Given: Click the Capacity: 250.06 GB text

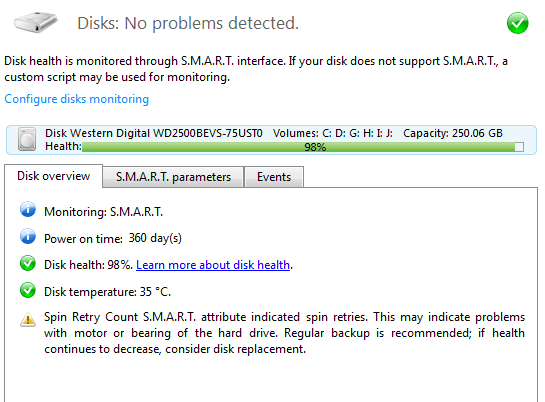Looking at the screenshot, I should [x=453, y=133].
